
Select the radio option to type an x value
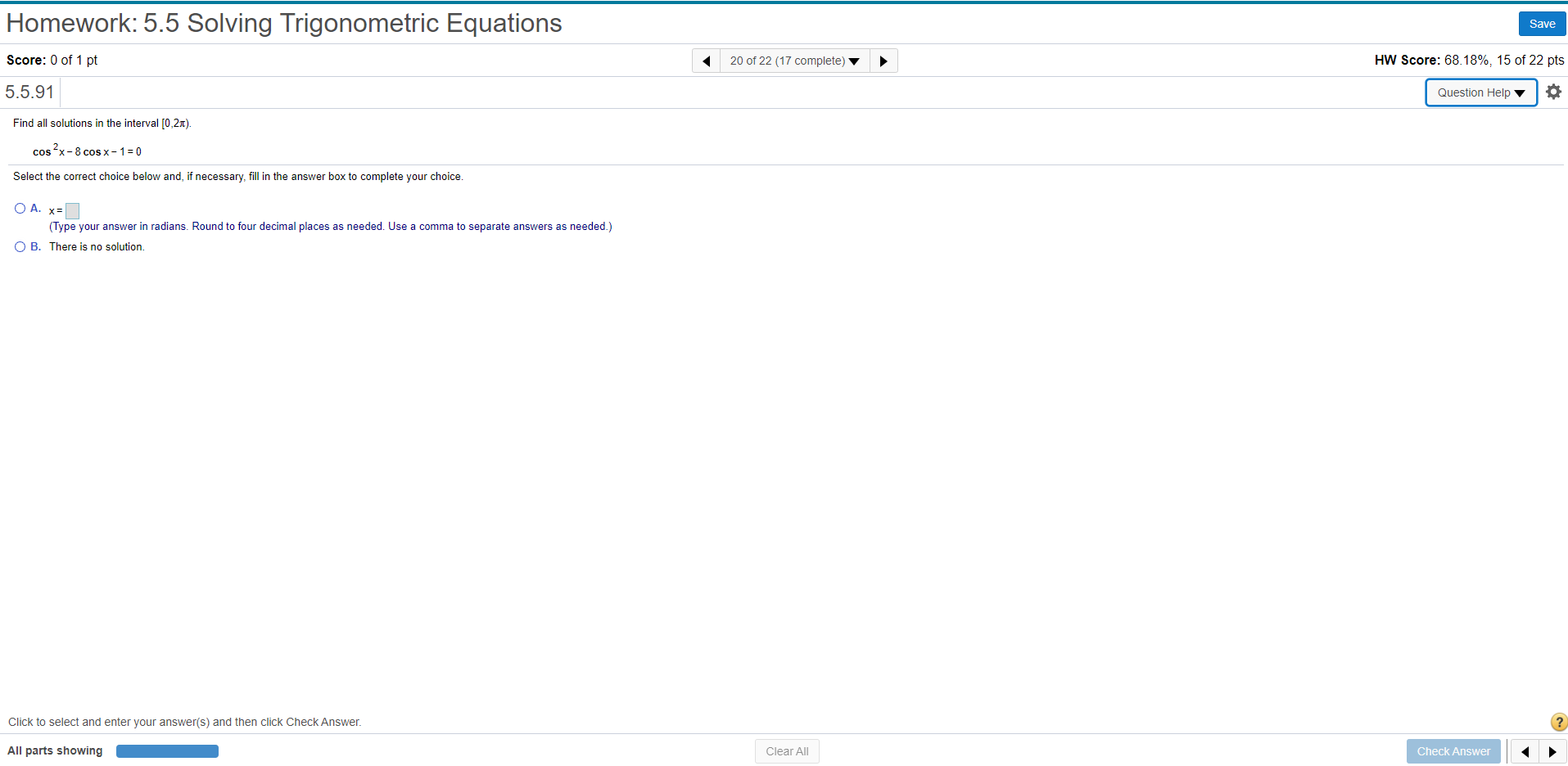tap(19, 207)
